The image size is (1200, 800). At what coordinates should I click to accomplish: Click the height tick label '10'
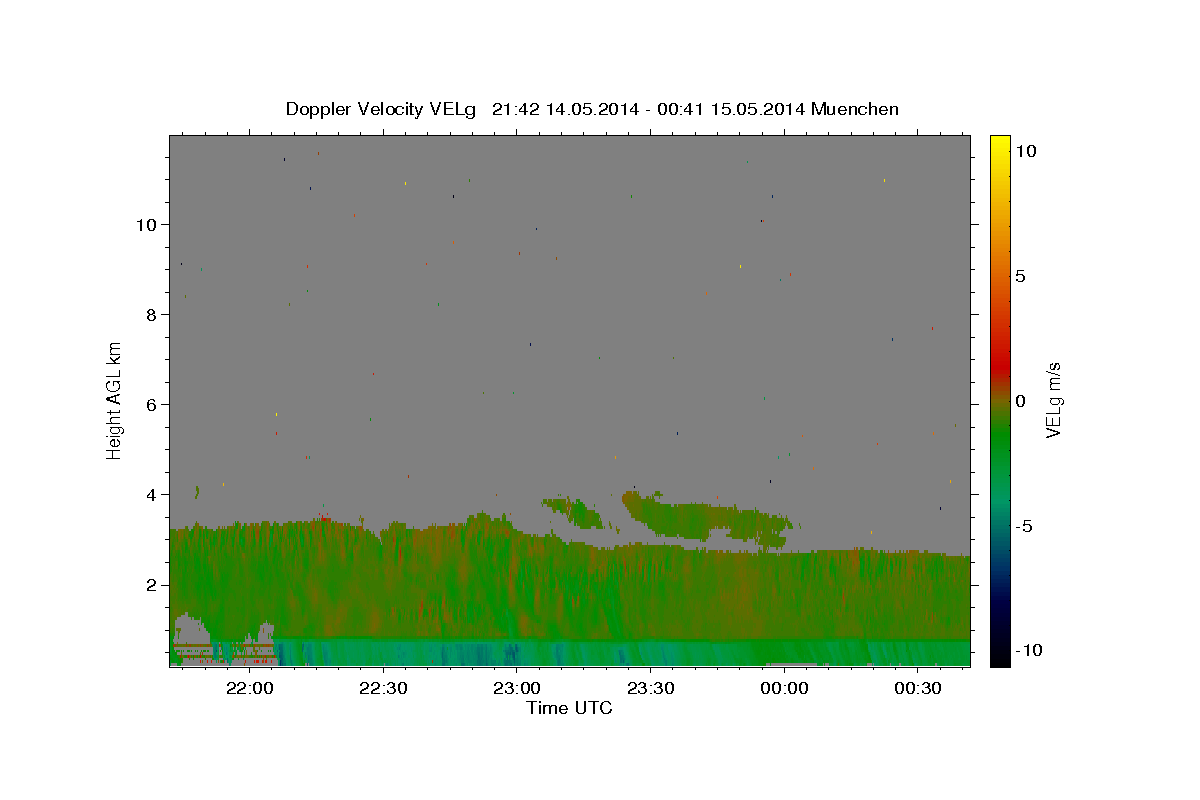click(x=145, y=224)
